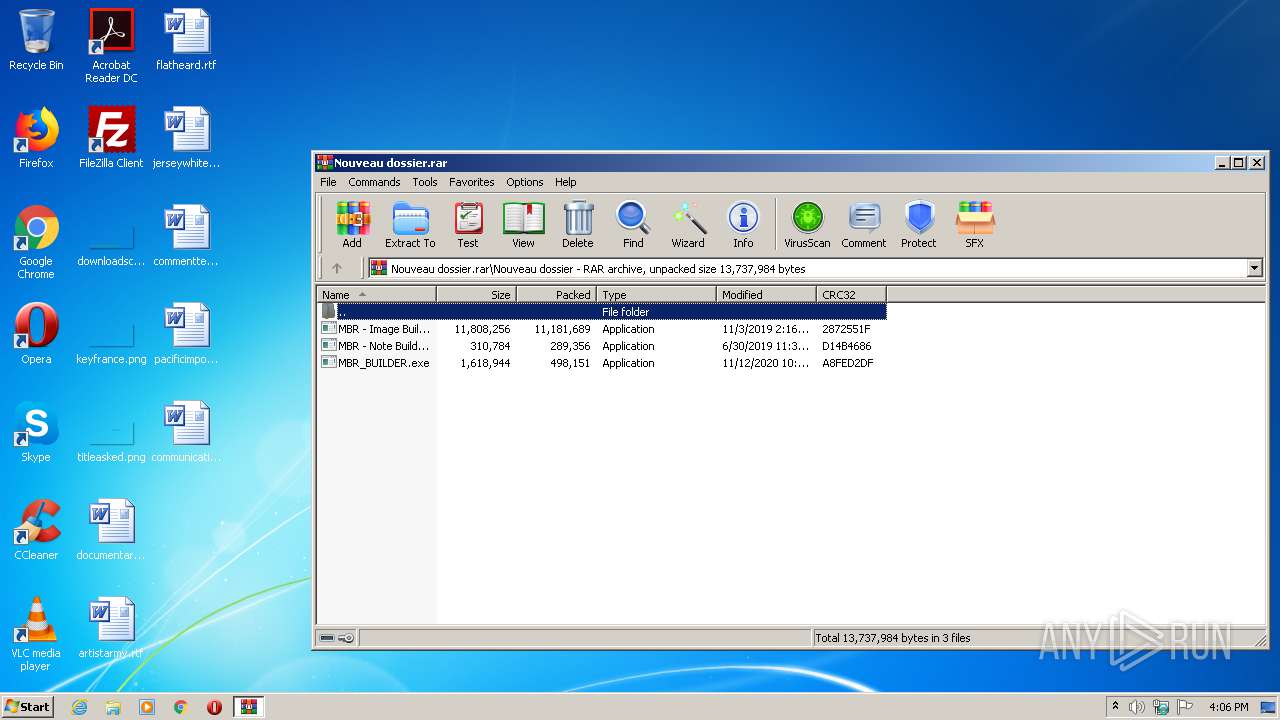1280x720 pixels.
Task: Sort by Packed column header
Action: 557,294
